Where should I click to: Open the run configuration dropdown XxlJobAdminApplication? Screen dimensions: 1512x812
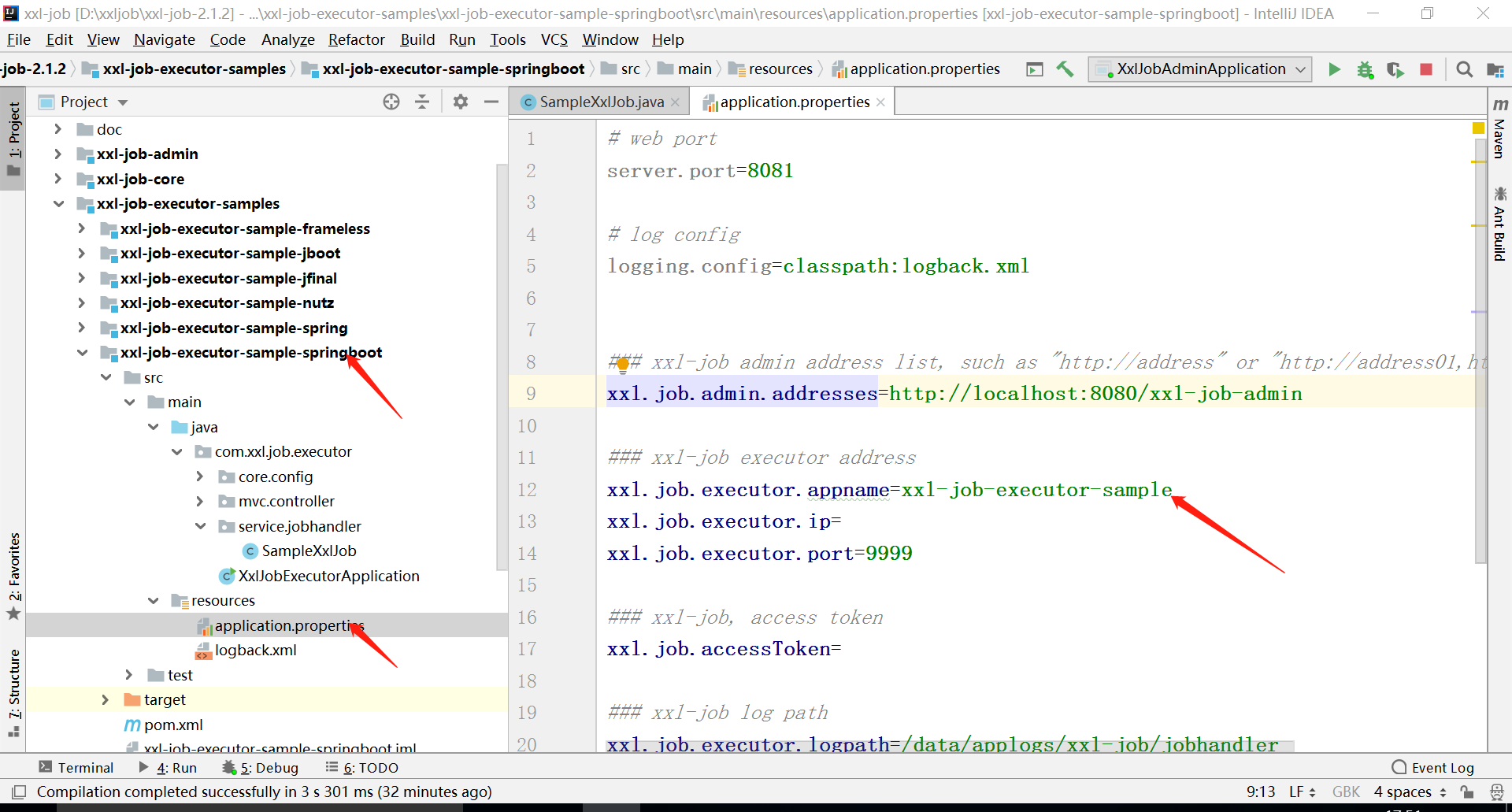[1200, 69]
